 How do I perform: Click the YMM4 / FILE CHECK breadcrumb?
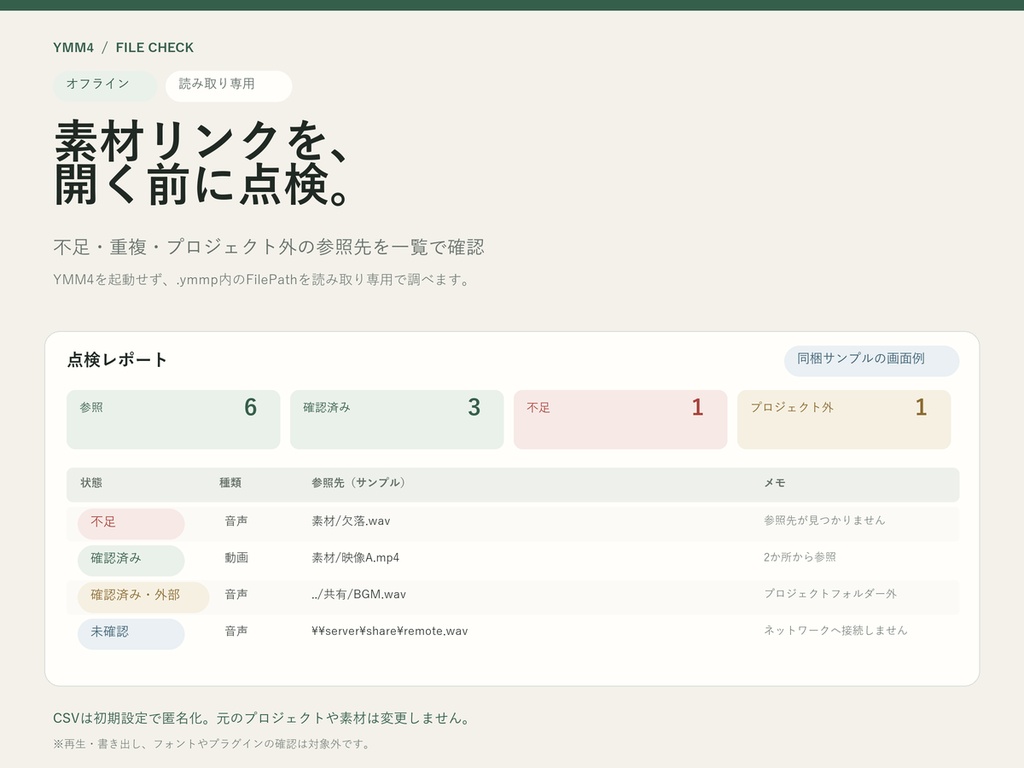click(123, 48)
